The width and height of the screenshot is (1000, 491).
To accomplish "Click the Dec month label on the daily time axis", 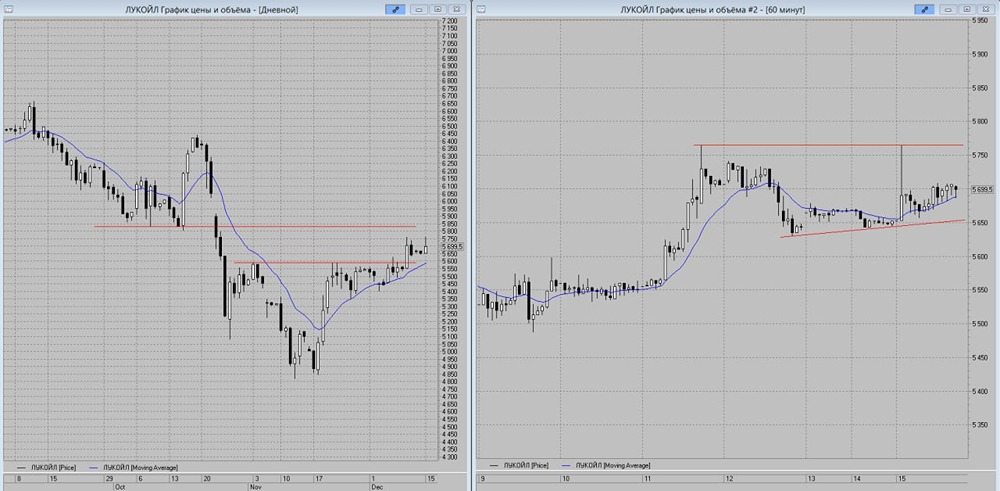I will coord(377,486).
